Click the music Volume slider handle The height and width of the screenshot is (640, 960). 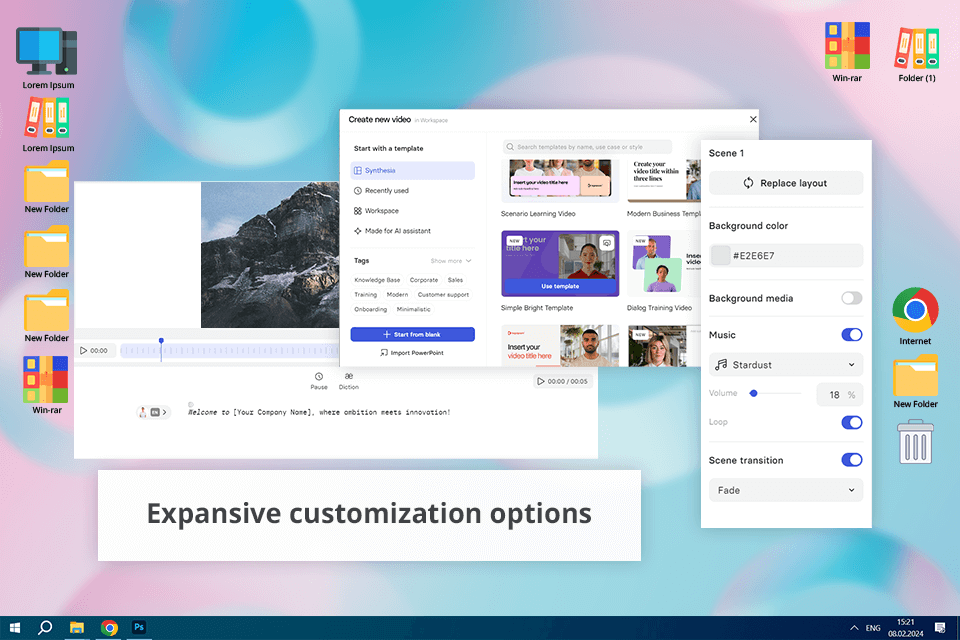754,393
